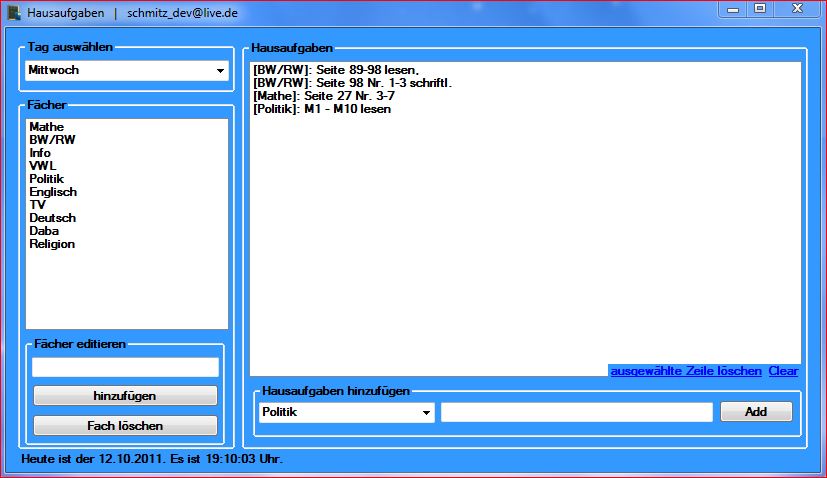The width and height of the screenshot is (827, 478).
Task: Select the Mathe Seite 27 homework line
Action: pyautogui.click(x=324, y=96)
